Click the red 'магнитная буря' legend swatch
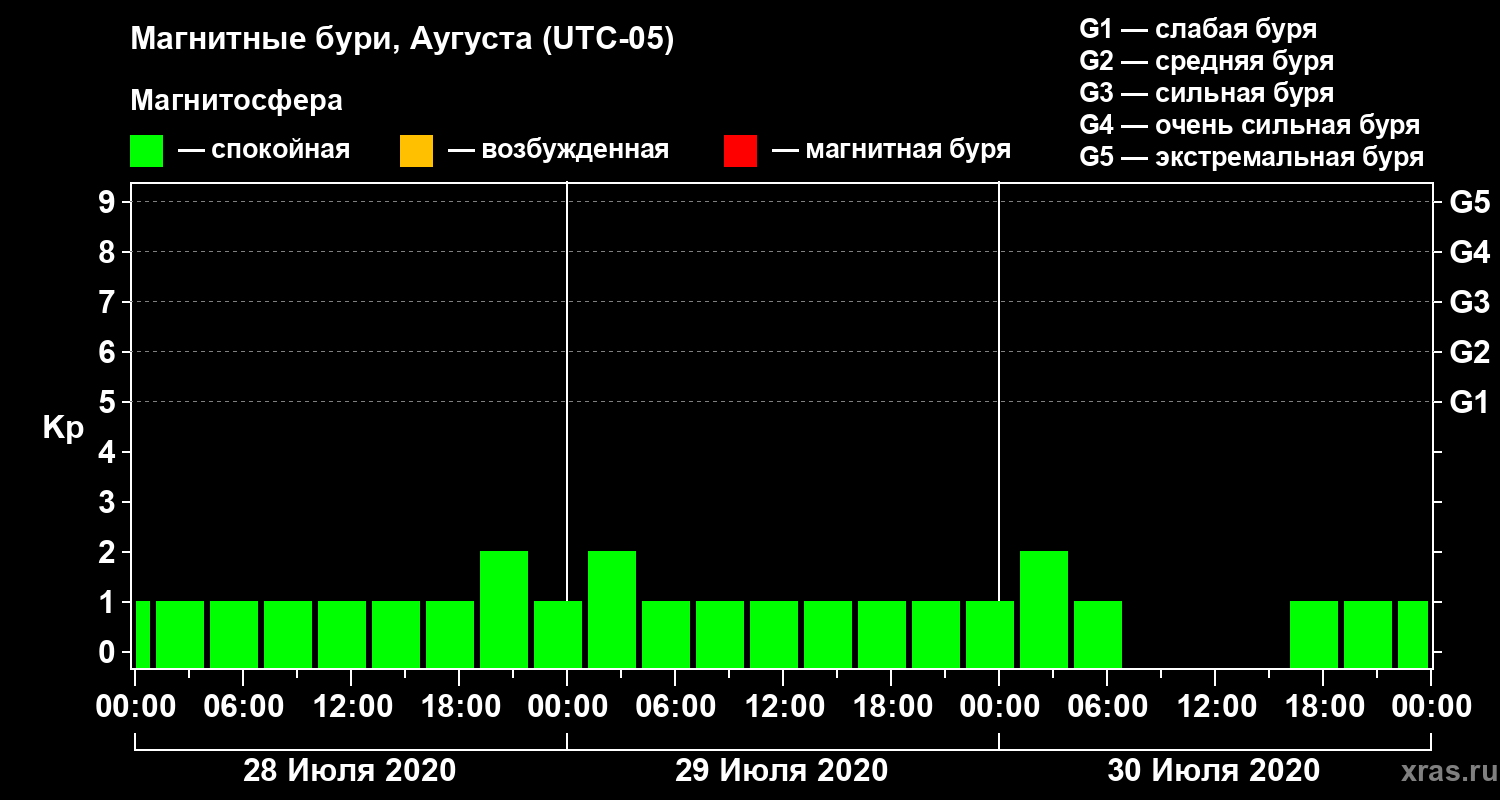This screenshot has height=800, width=1500. (x=740, y=151)
